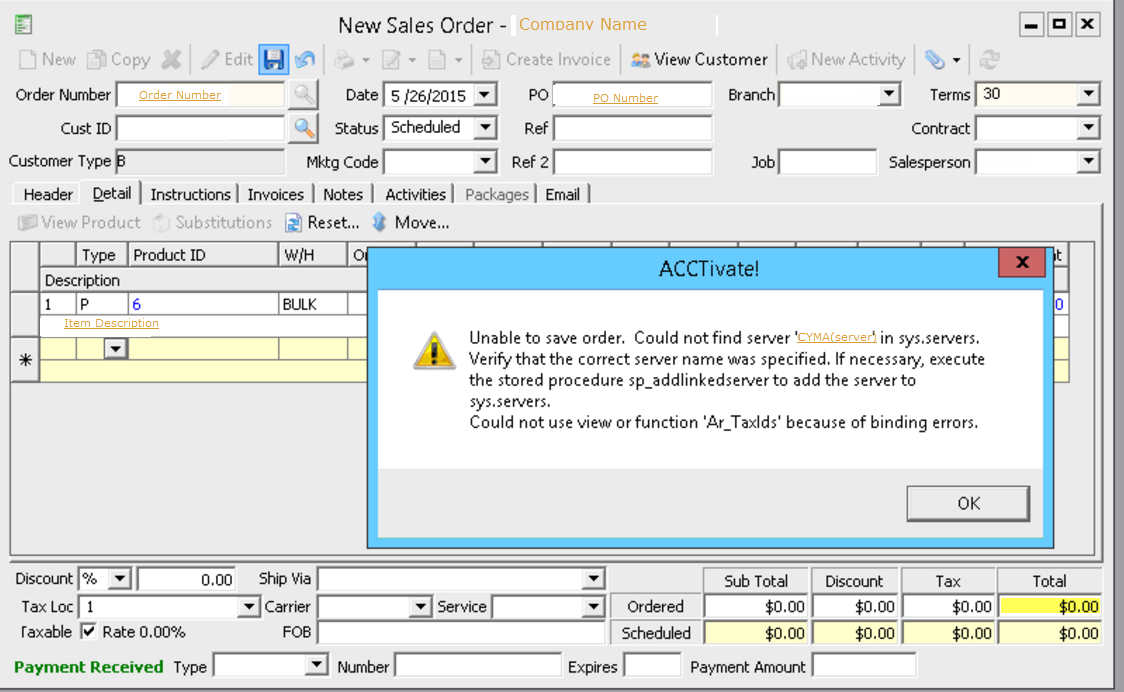Close the ACCTivate! error dialog

coord(1022,262)
